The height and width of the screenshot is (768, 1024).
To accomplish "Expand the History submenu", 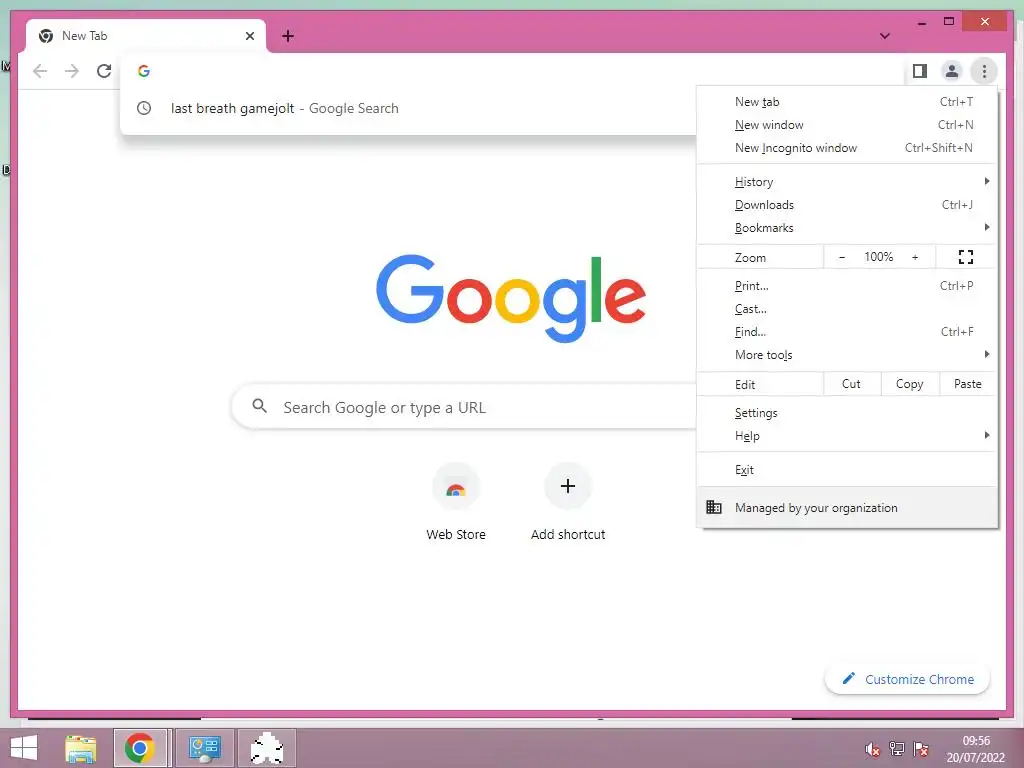I will pyautogui.click(x=847, y=182).
